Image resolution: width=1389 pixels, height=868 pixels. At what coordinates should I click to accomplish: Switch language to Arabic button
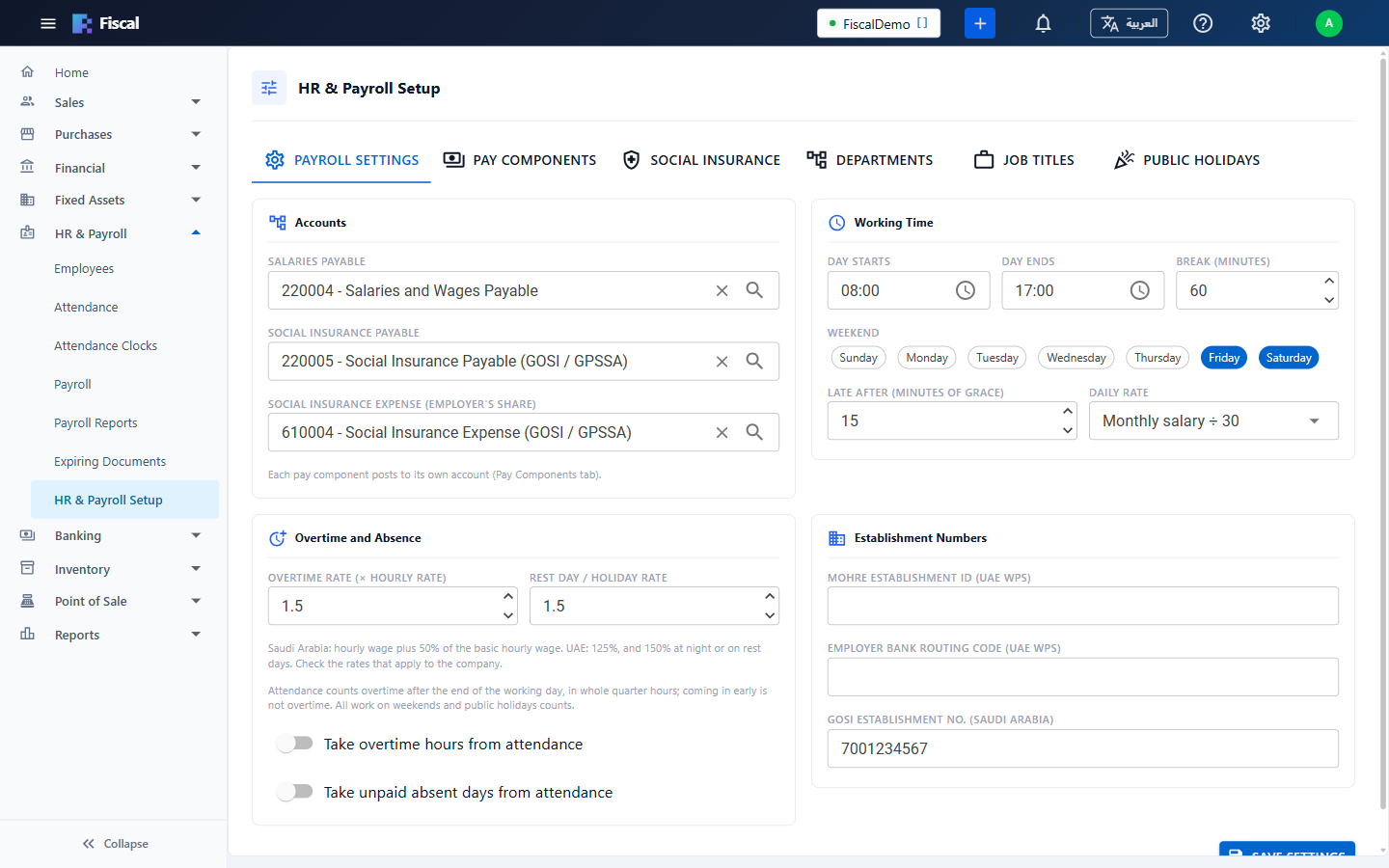pos(1129,23)
